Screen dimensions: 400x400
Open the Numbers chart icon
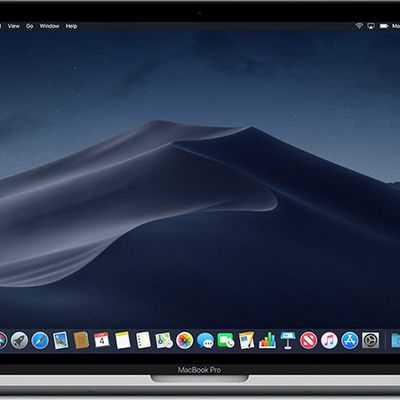267,341
